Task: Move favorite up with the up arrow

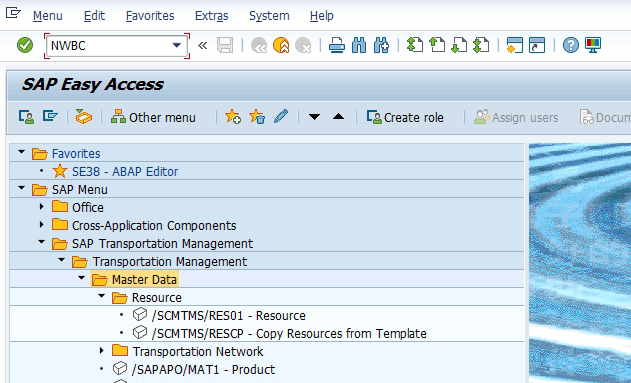Action: click(338, 117)
